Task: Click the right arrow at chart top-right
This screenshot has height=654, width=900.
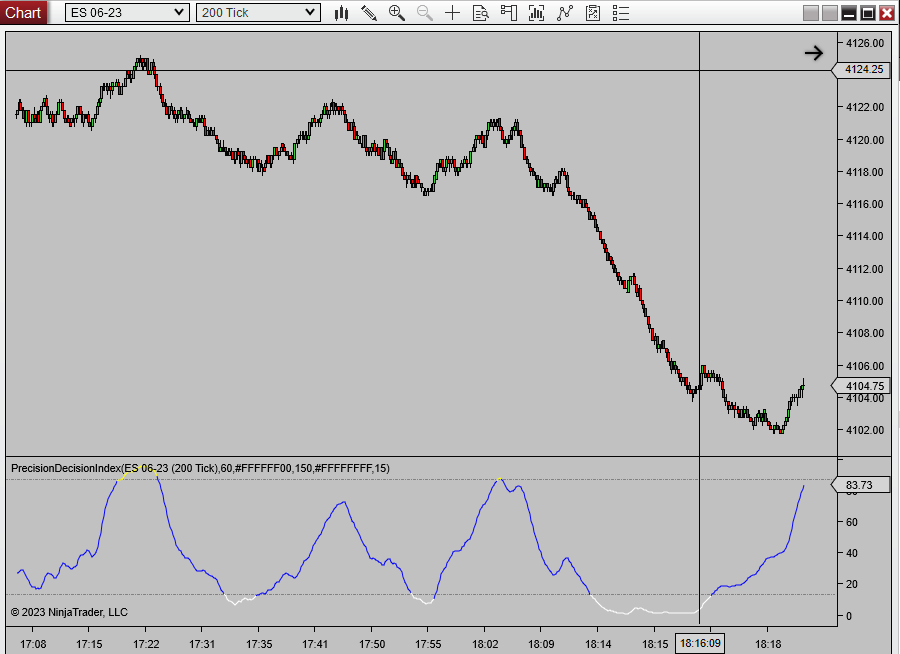Action: [814, 53]
